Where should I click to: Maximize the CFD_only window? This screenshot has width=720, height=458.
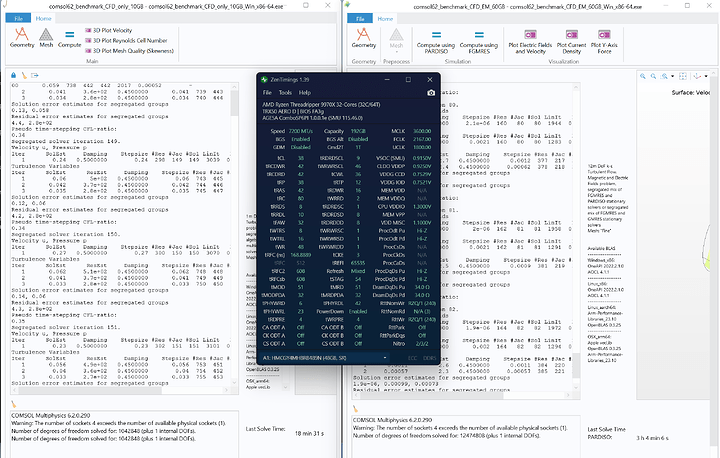pos(306,6)
